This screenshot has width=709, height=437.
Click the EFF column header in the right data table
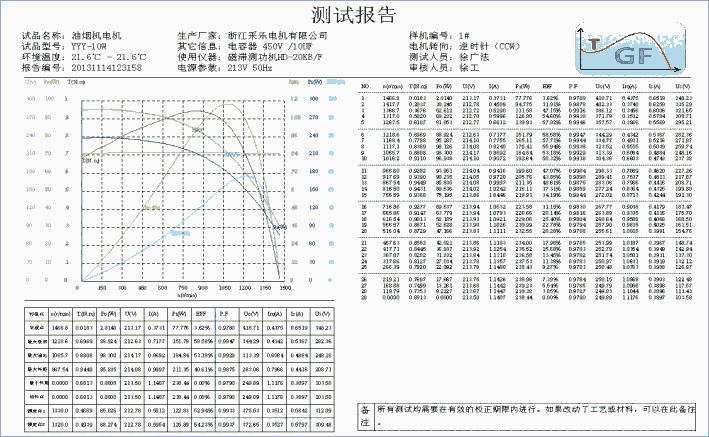pos(547,86)
